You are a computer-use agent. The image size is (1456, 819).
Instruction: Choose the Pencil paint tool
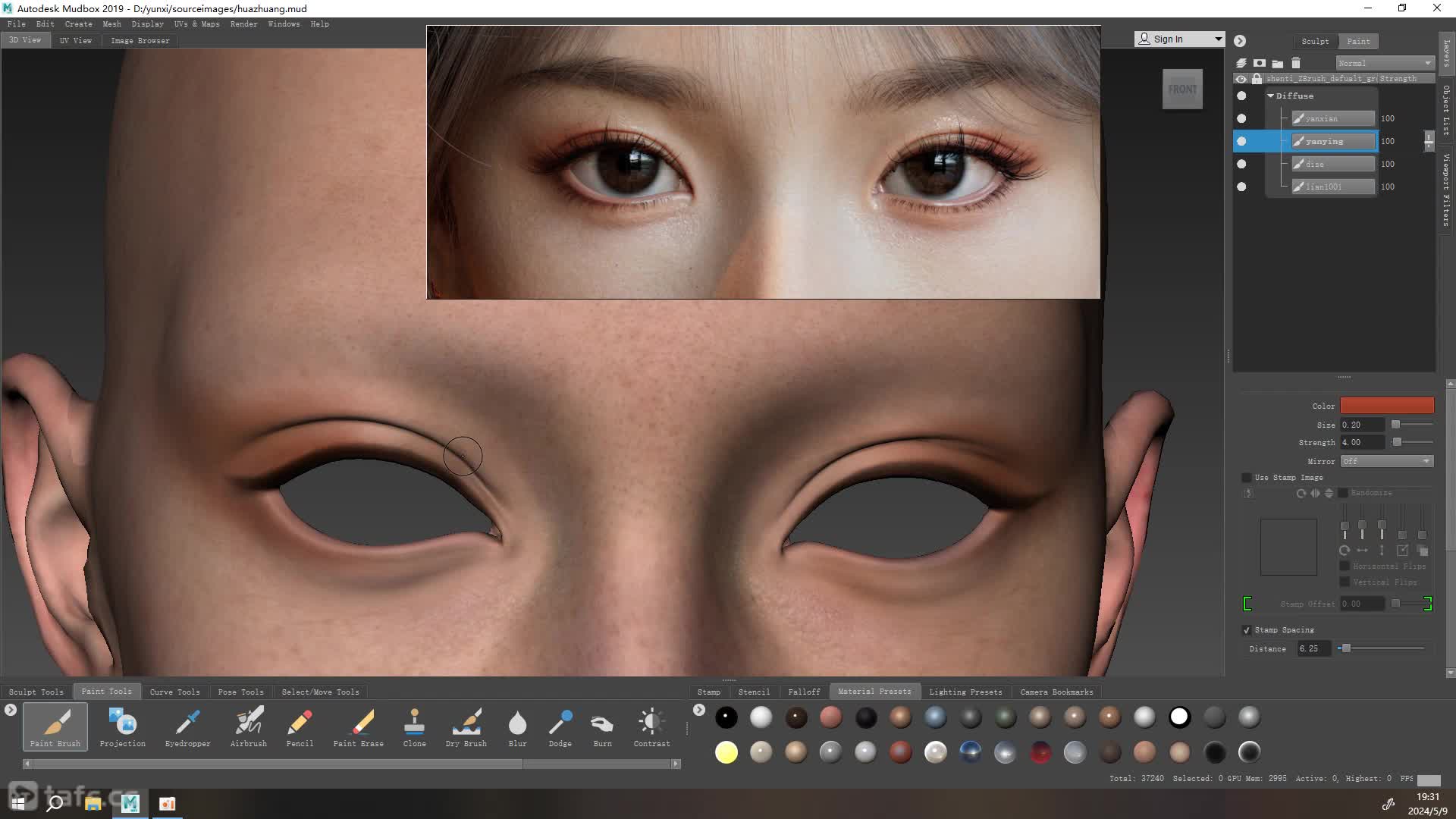(x=300, y=726)
